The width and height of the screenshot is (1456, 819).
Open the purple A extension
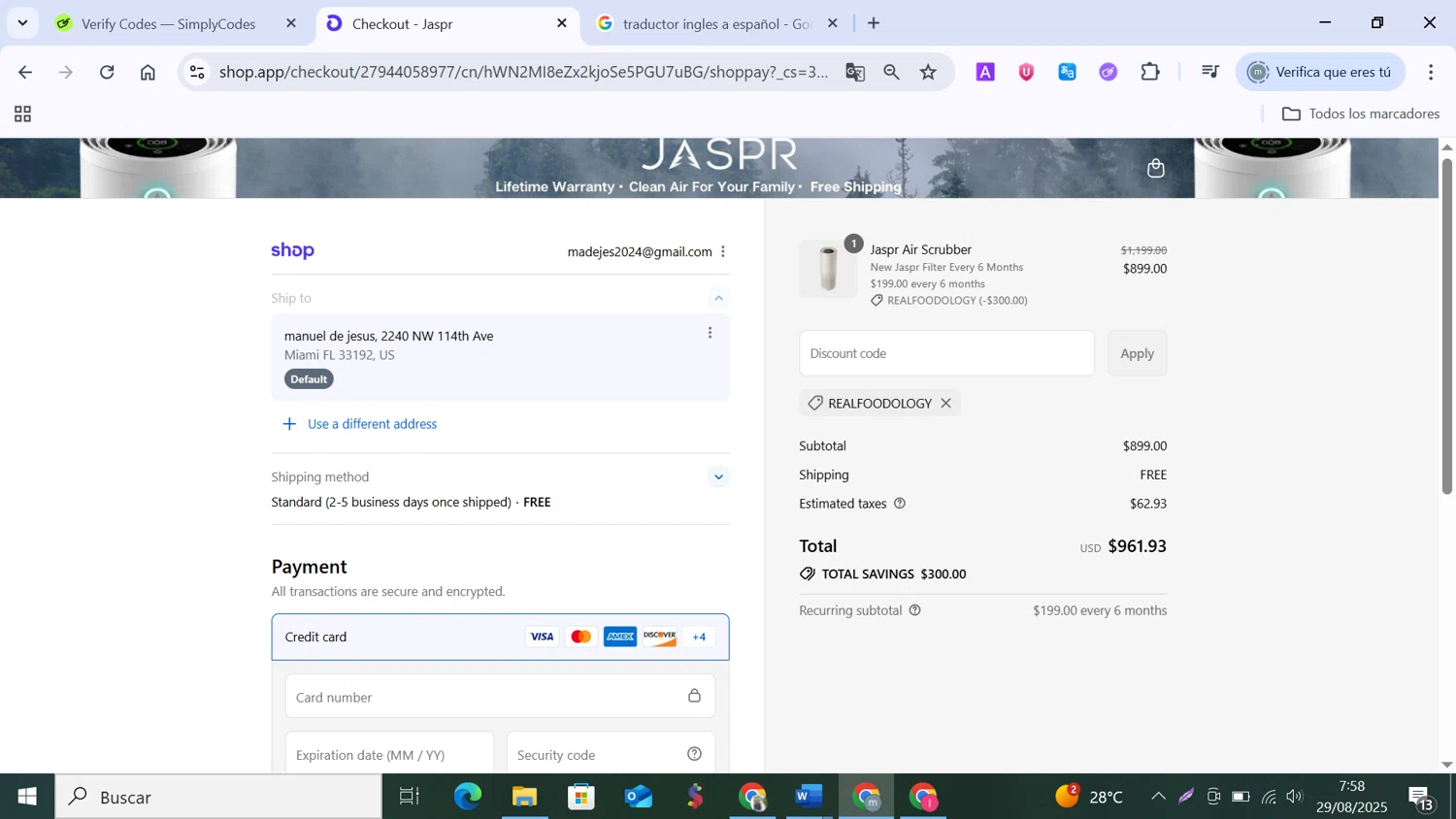985,72
